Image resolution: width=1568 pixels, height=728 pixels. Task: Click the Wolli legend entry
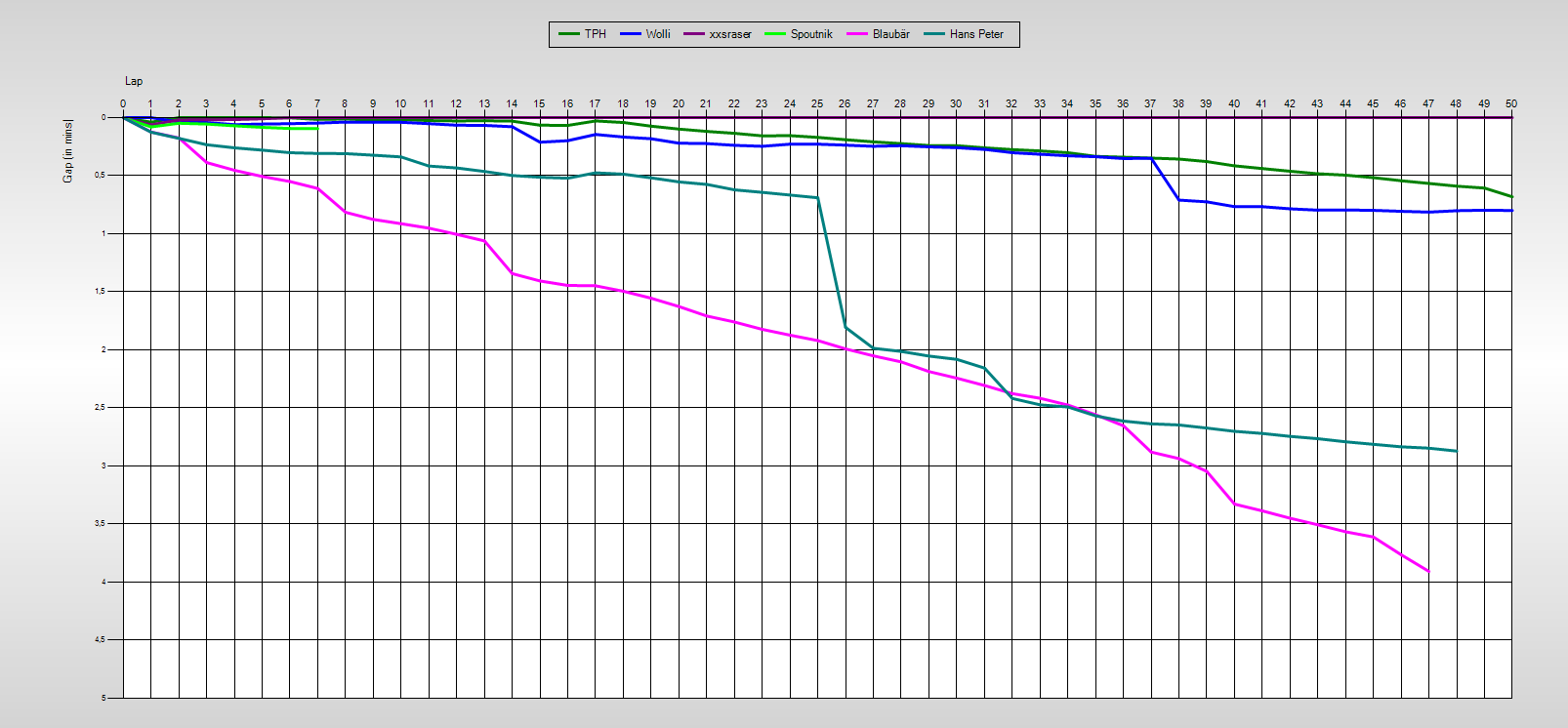click(644, 34)
